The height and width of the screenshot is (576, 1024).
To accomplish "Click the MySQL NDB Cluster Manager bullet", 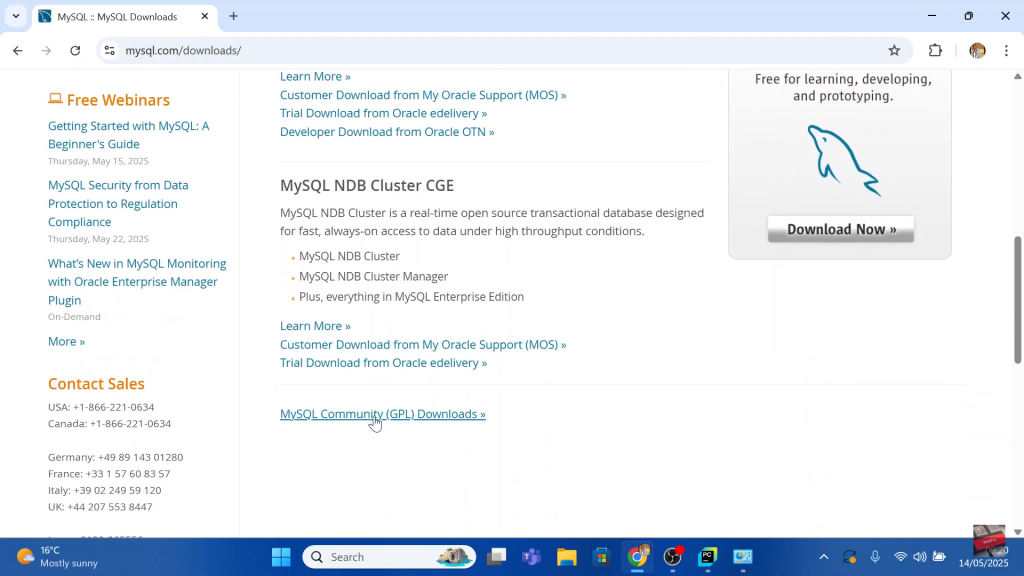I will 374,276.
